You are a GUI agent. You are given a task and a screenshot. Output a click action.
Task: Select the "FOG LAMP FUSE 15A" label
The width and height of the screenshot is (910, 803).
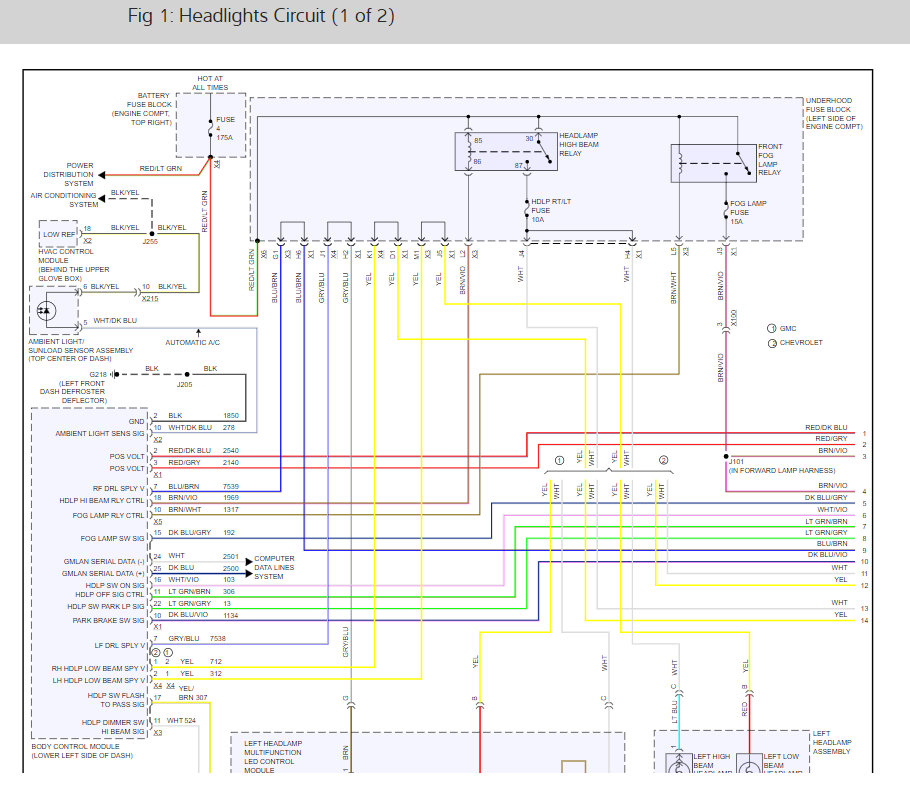pos(748,212)
